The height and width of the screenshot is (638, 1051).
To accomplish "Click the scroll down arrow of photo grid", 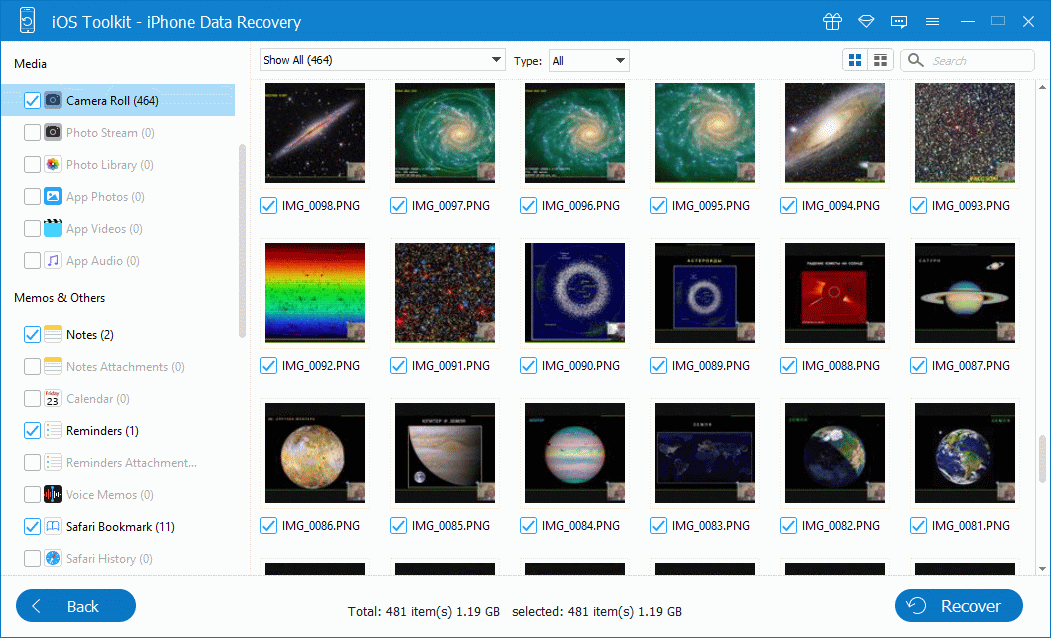I will coord(1042,569).
